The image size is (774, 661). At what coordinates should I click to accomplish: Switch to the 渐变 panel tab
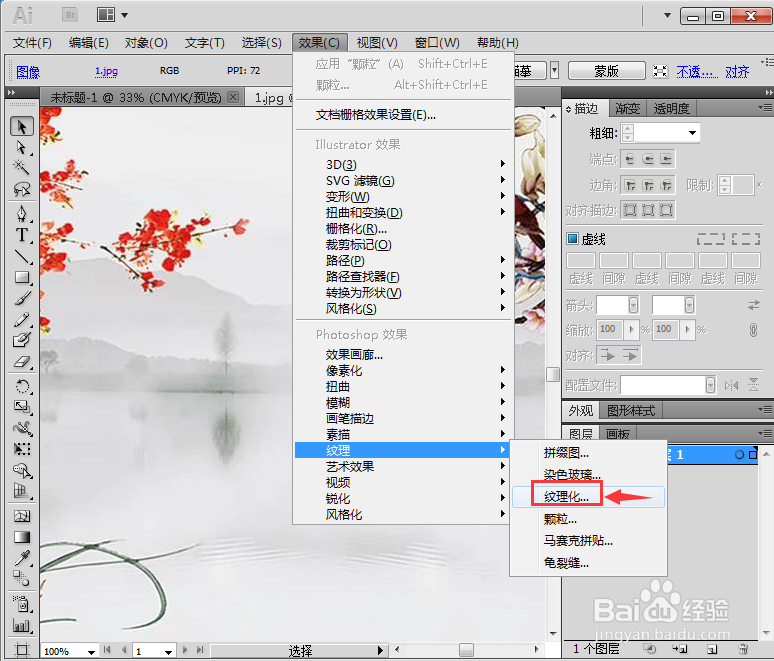[627, 108]
